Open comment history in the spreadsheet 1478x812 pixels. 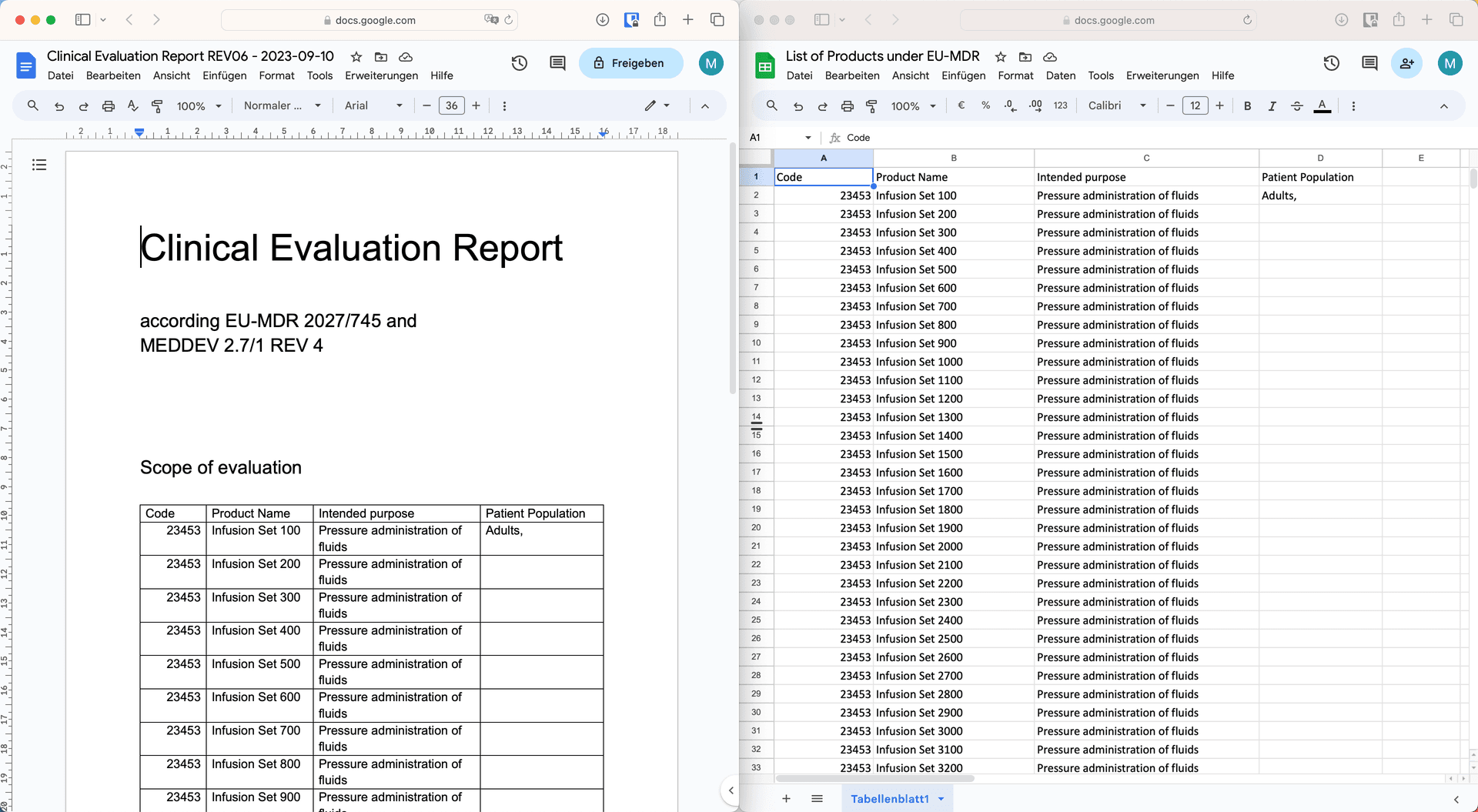1368,63
